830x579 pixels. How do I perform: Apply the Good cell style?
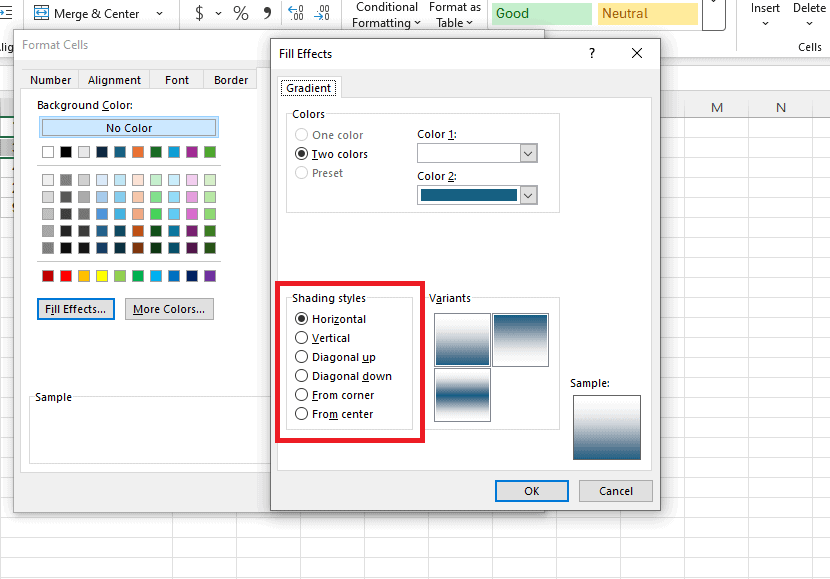coord(542,14)
